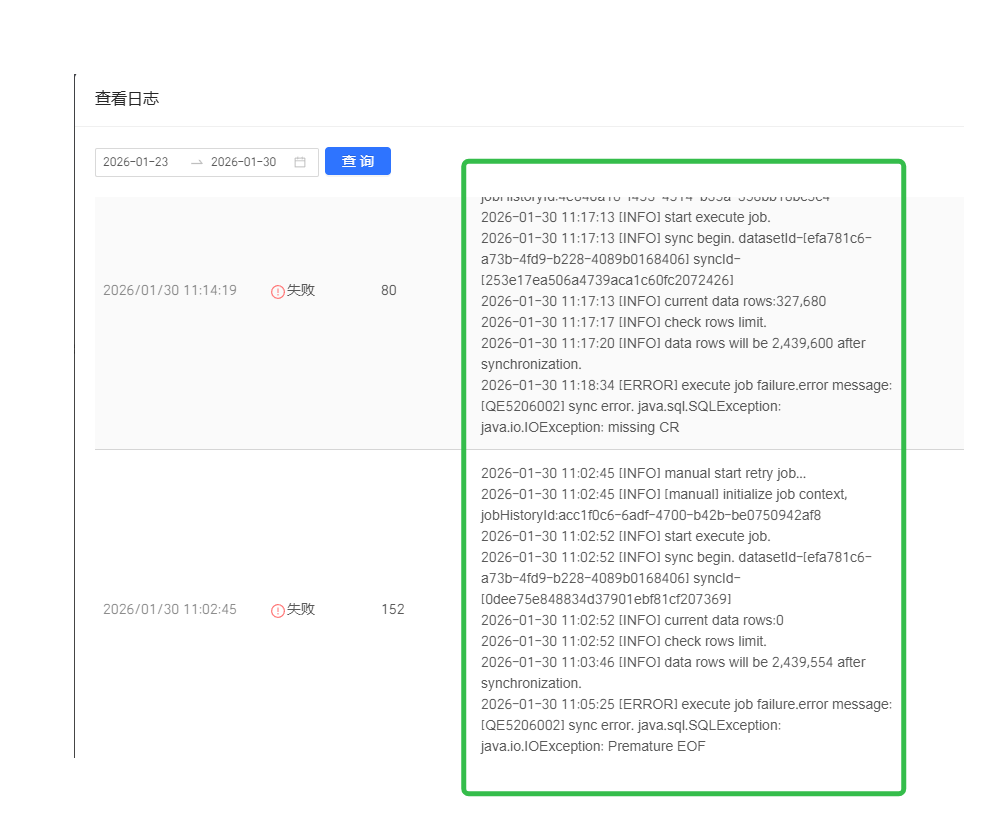Focus the start date field 2026-01-23

(136, 162)
